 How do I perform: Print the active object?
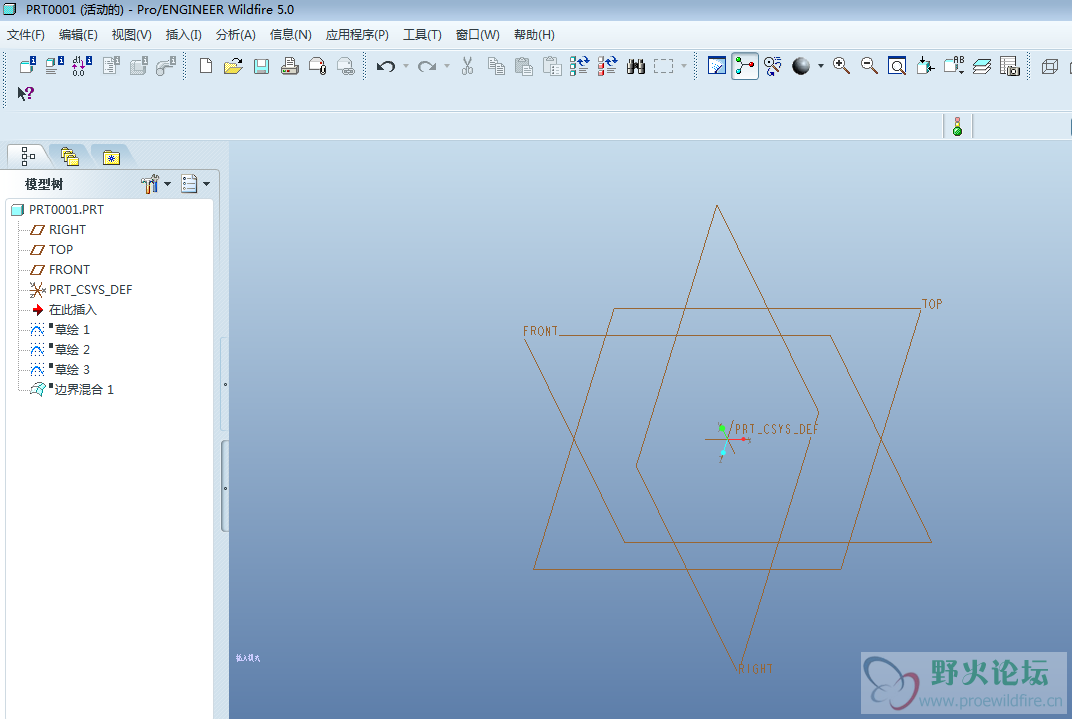(x=289, y=66)
